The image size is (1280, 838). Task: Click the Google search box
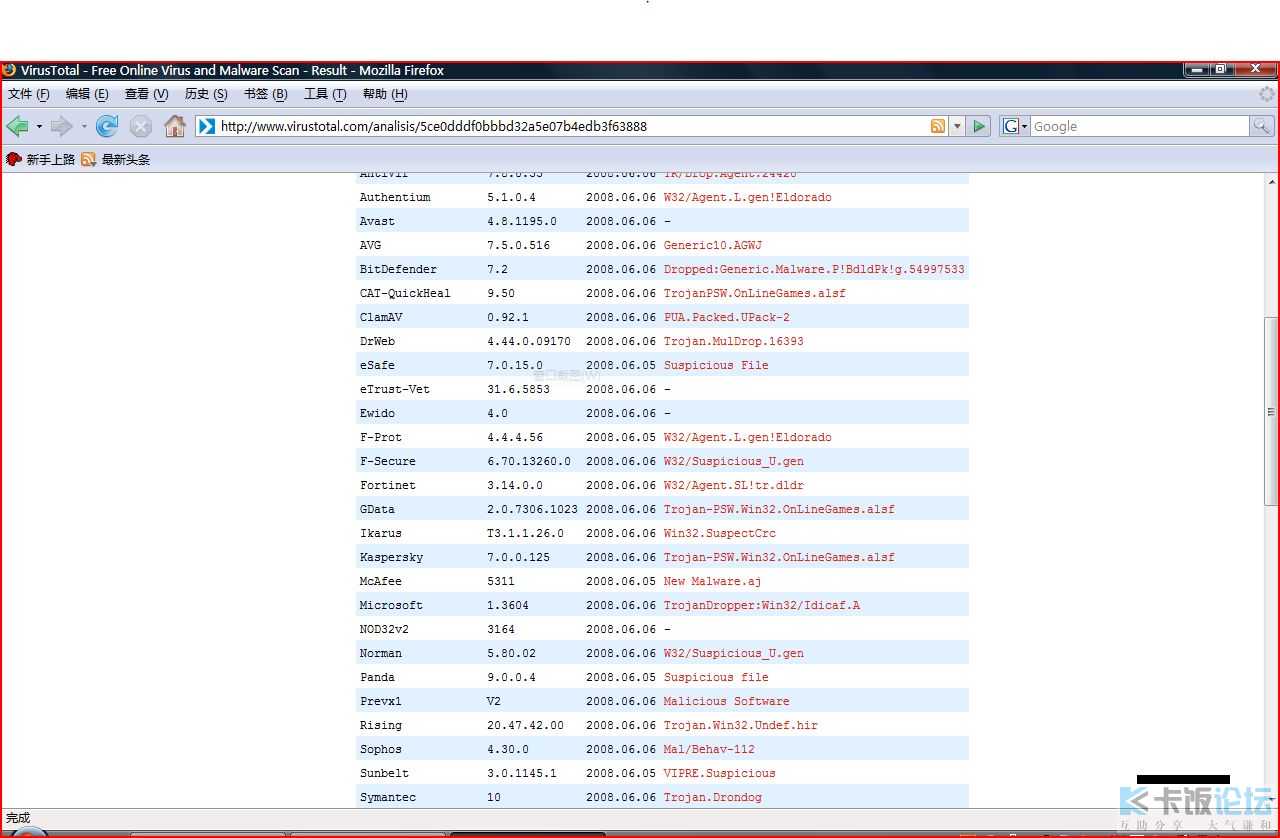pyautogui.click(x=1140, y=126)
